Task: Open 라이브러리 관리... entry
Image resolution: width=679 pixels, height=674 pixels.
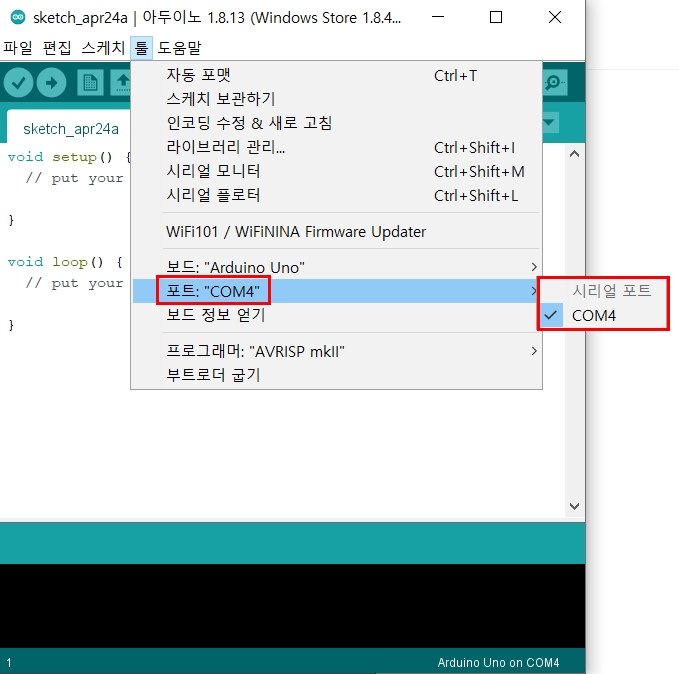Action: 337,147
